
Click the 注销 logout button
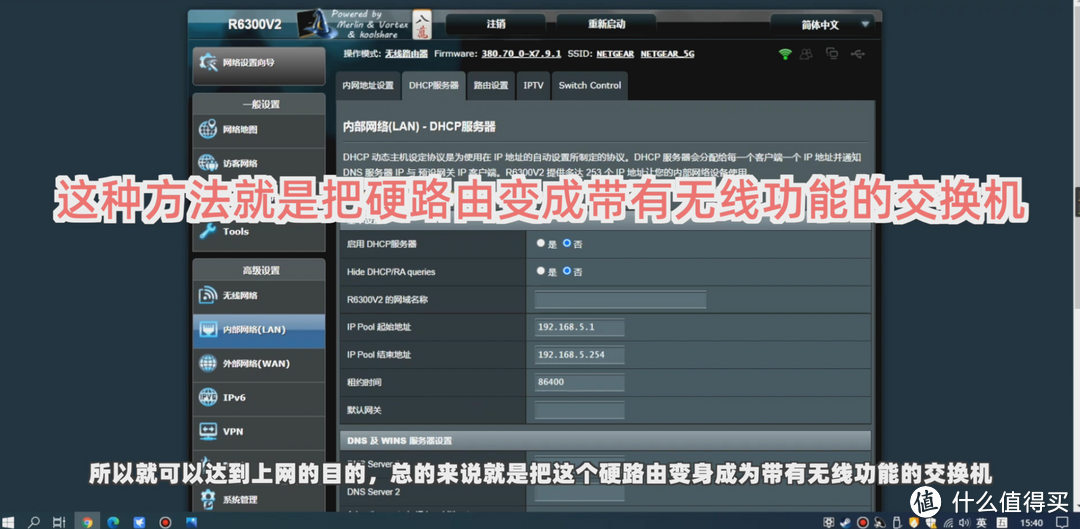[x=496, y=25]
